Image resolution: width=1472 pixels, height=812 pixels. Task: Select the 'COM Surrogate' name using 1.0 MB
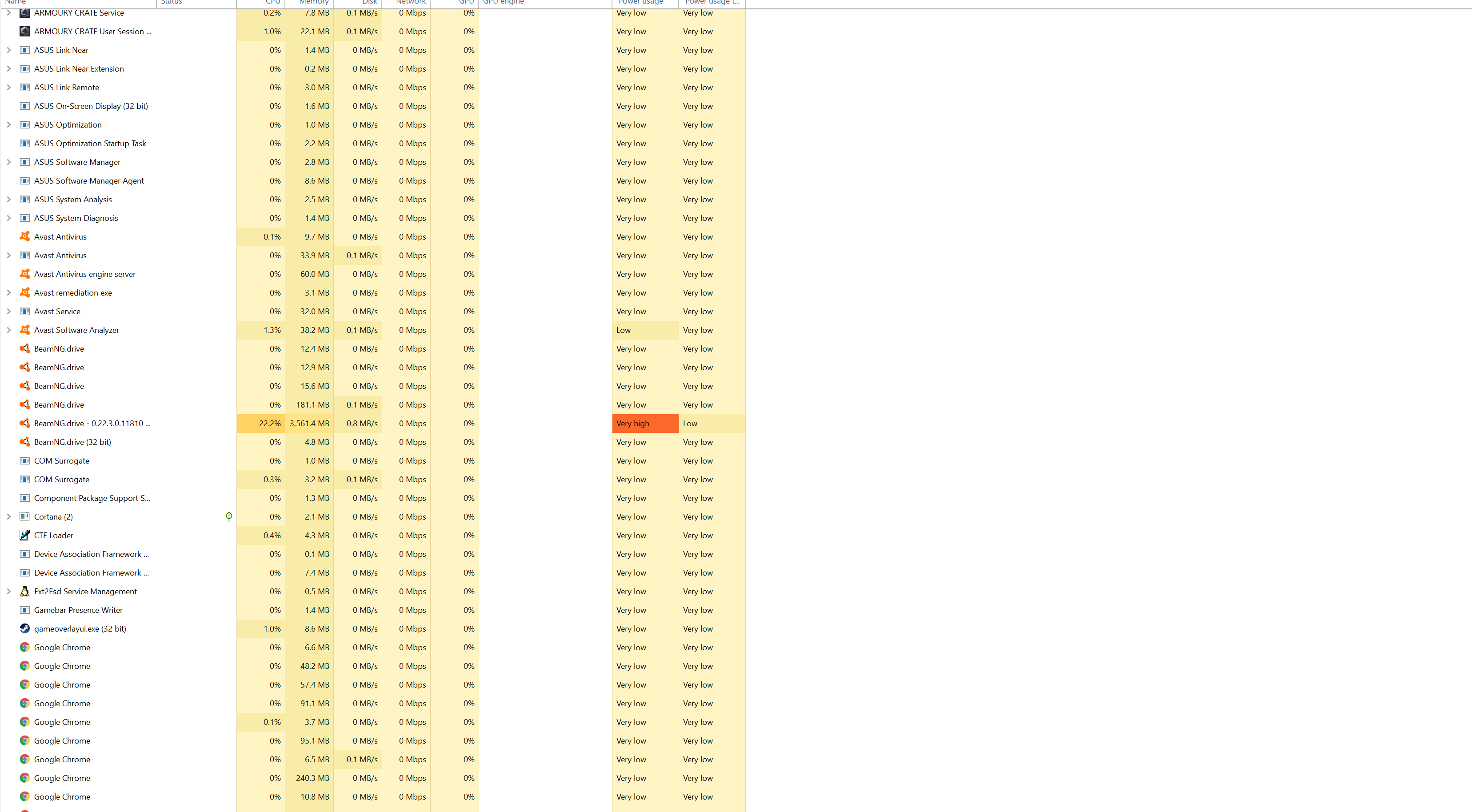coord(62,460)
